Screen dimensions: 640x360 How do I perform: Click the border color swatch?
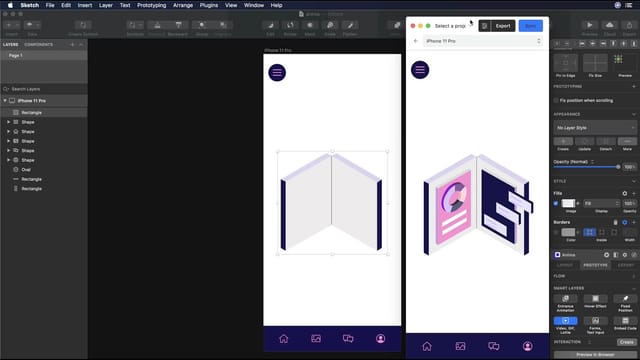coord(568,233)
